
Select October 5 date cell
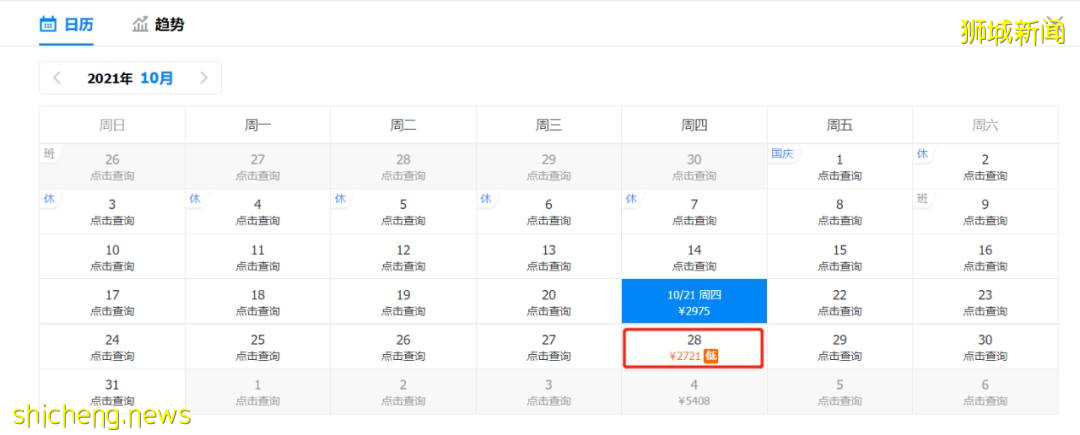(x=403, y=211)
